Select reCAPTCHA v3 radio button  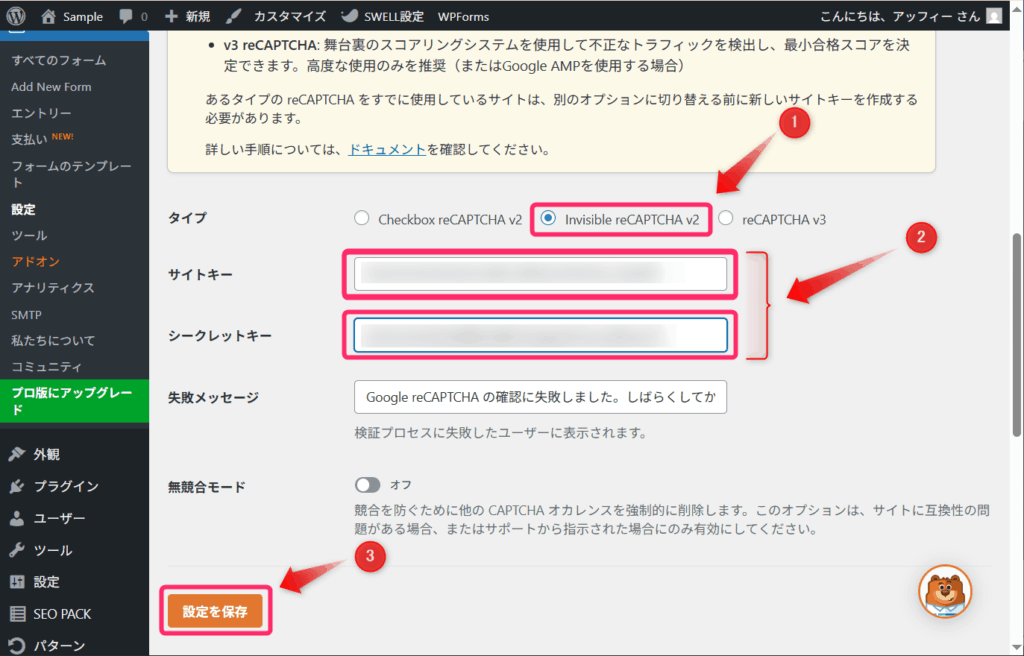(726, 218)
